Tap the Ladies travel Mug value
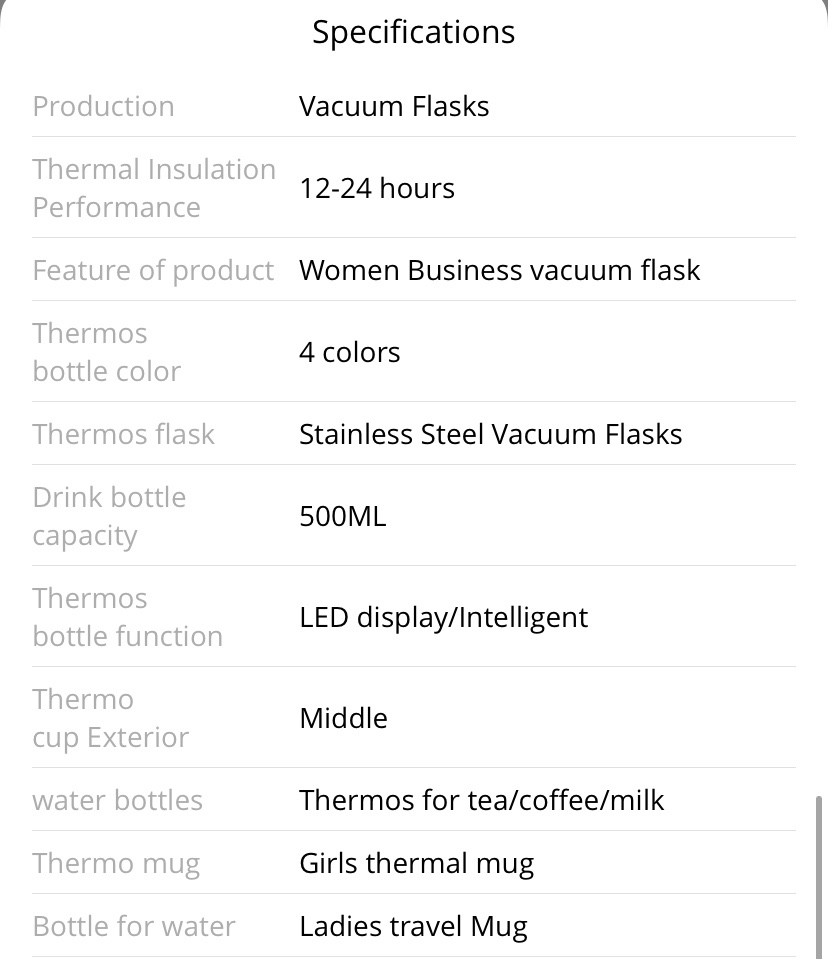The height and width of the screenshot is (959, 828). (x=413, y=927)
